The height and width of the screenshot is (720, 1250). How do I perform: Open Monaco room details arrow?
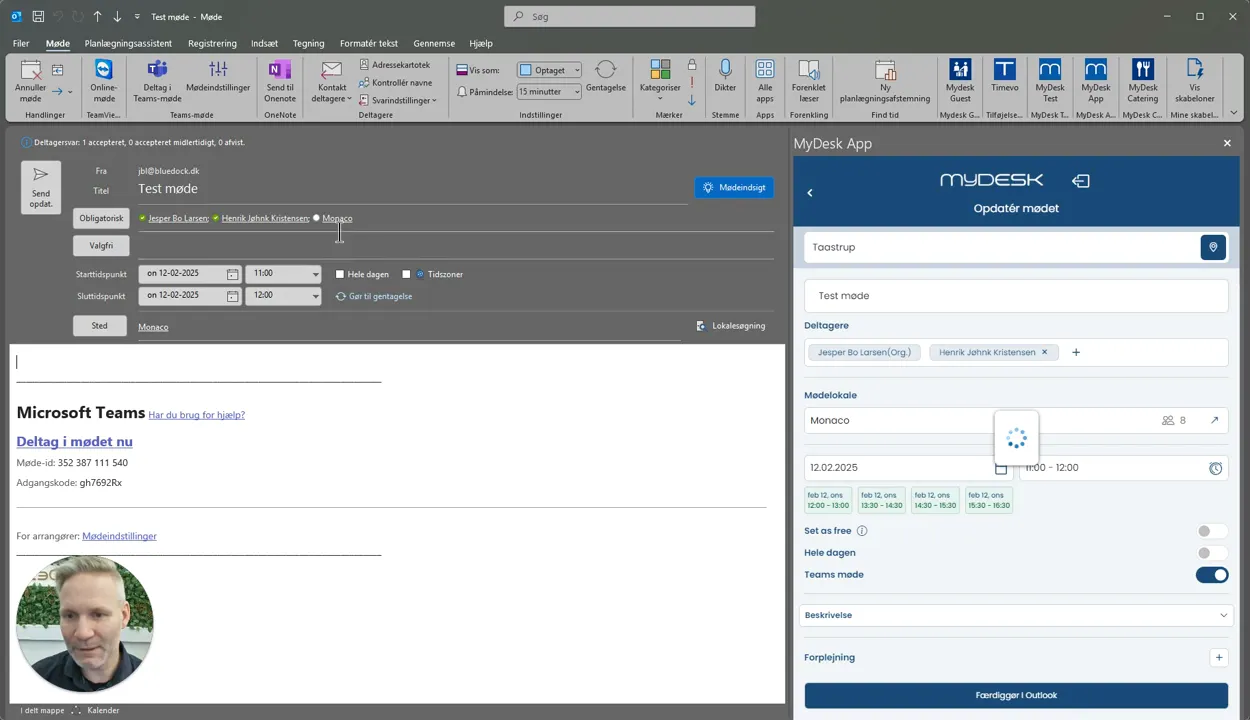click(x=1214, y=420)
